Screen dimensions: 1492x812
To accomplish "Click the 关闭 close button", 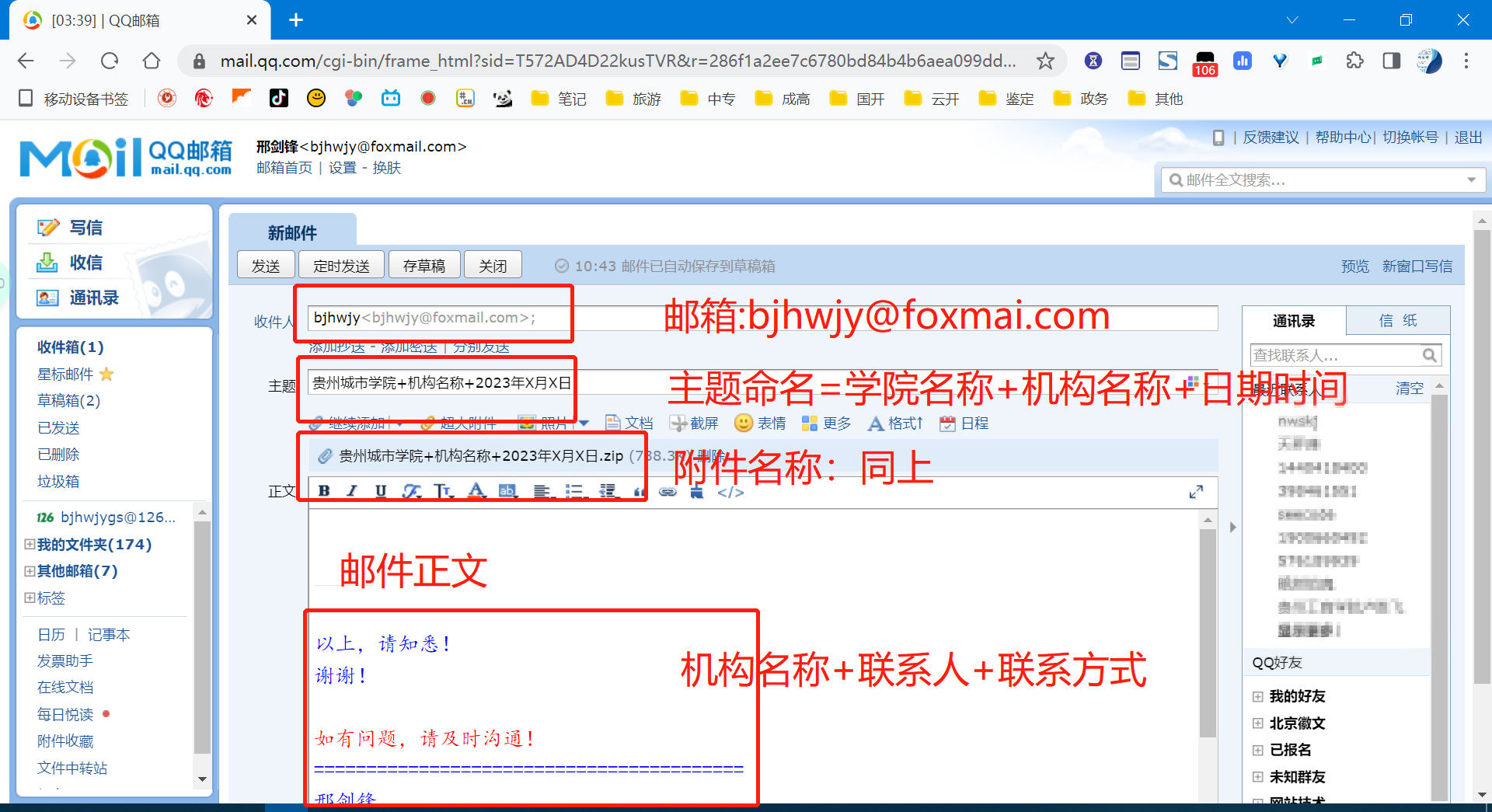I will tap(493, 266).
